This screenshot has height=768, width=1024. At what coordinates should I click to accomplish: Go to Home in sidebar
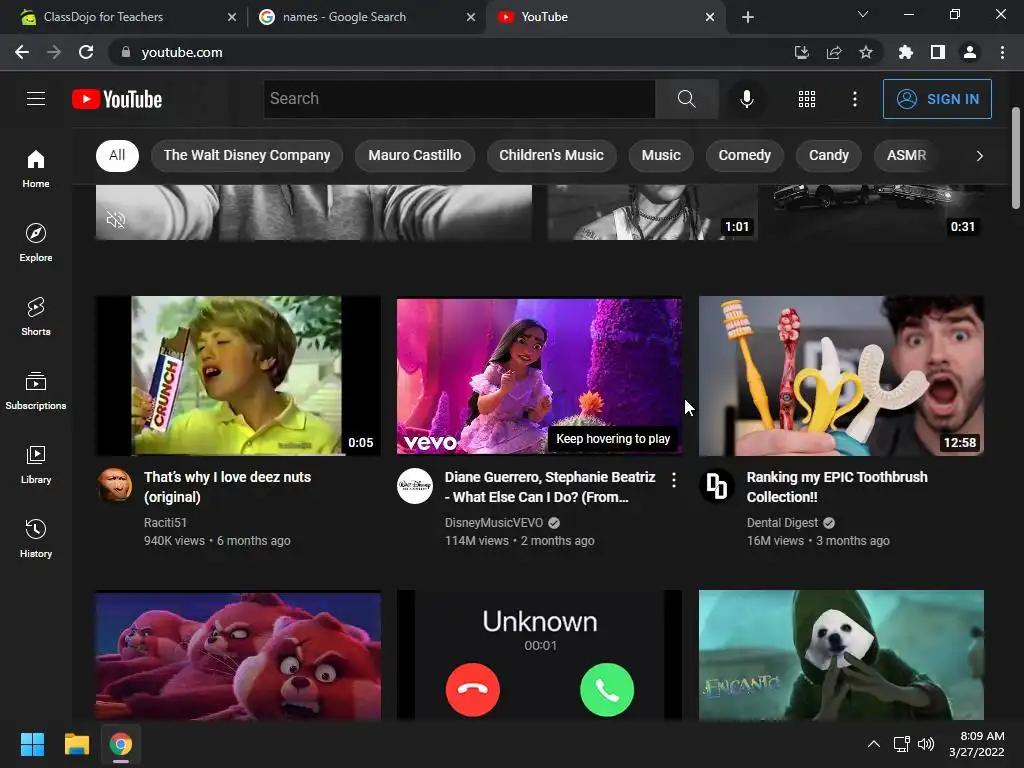[x=36, y=168]
